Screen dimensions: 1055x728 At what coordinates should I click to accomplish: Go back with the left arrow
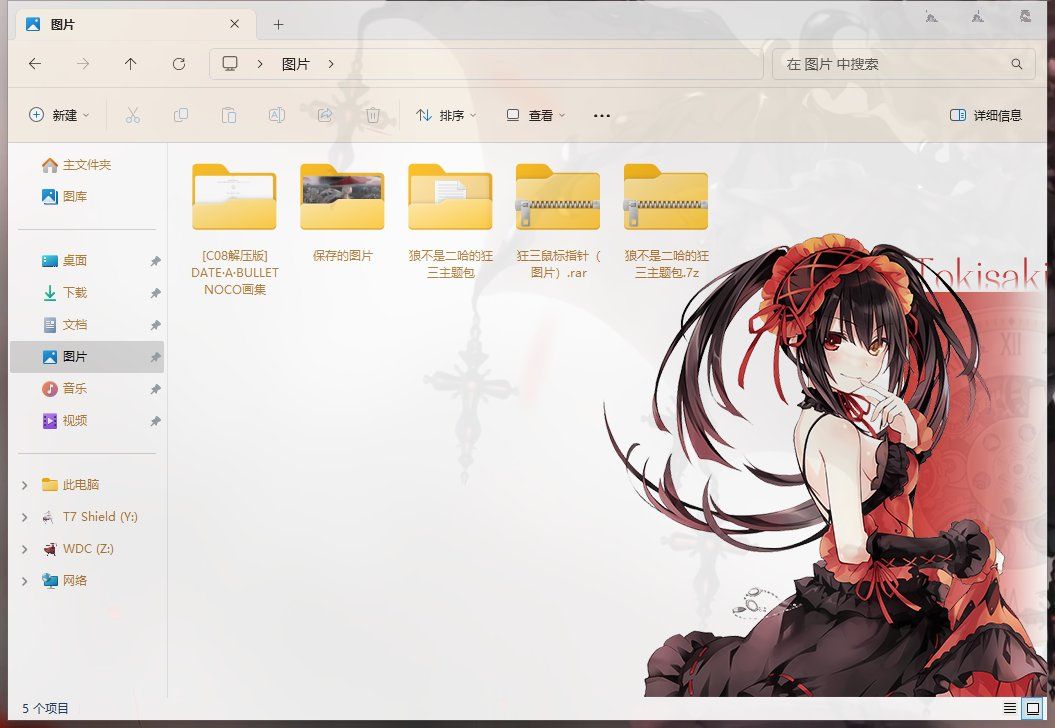point(35,64)
